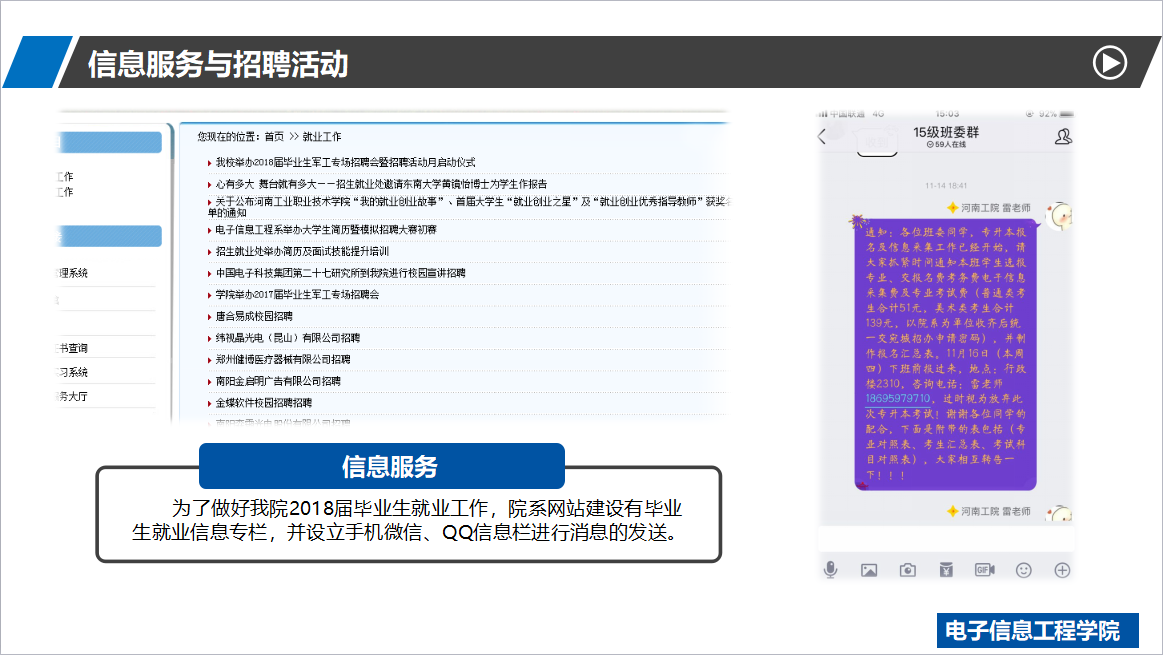Open the emoji smiley icon

pyautogui.click(x=1024, y=570)
